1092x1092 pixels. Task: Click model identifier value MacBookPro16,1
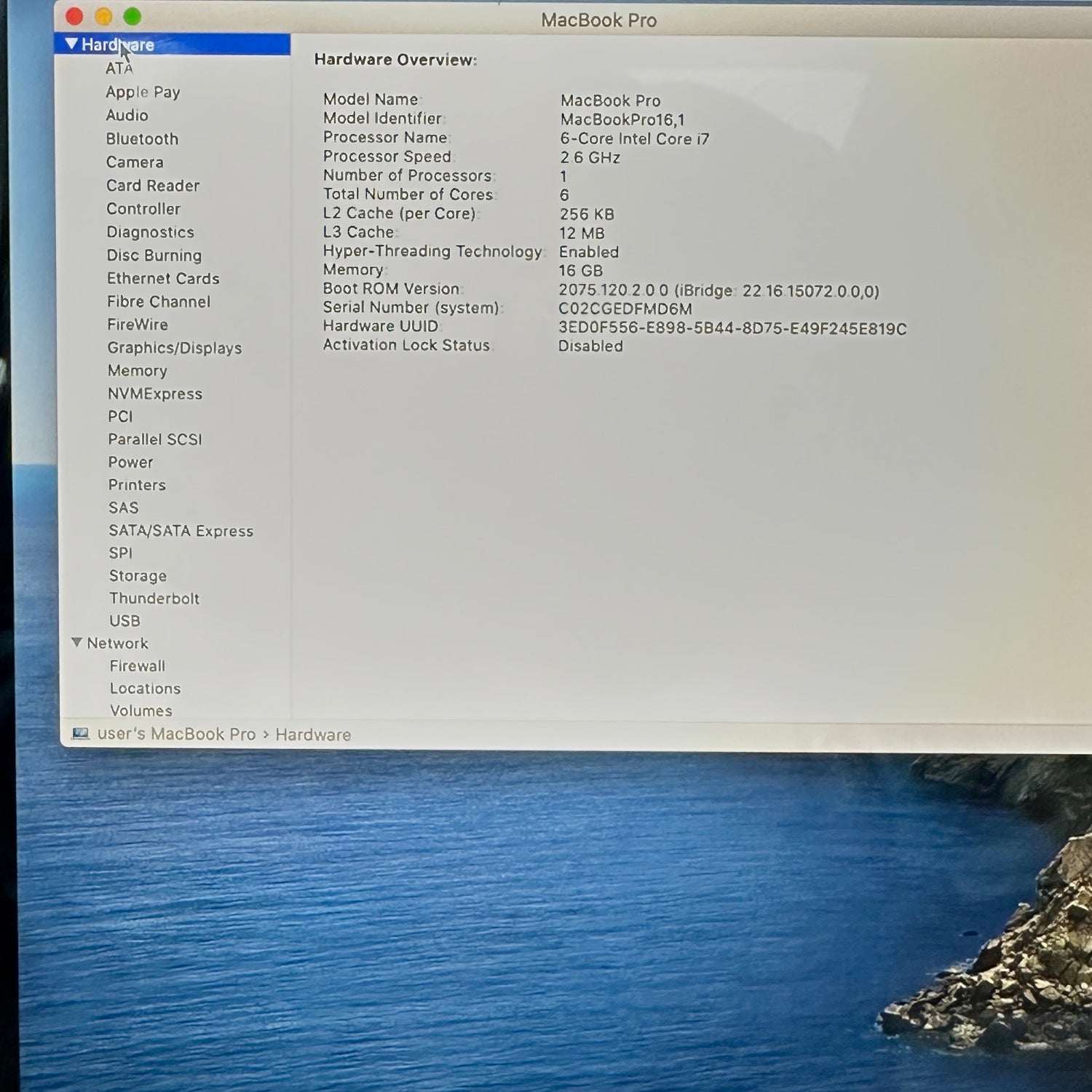[622, 119]
